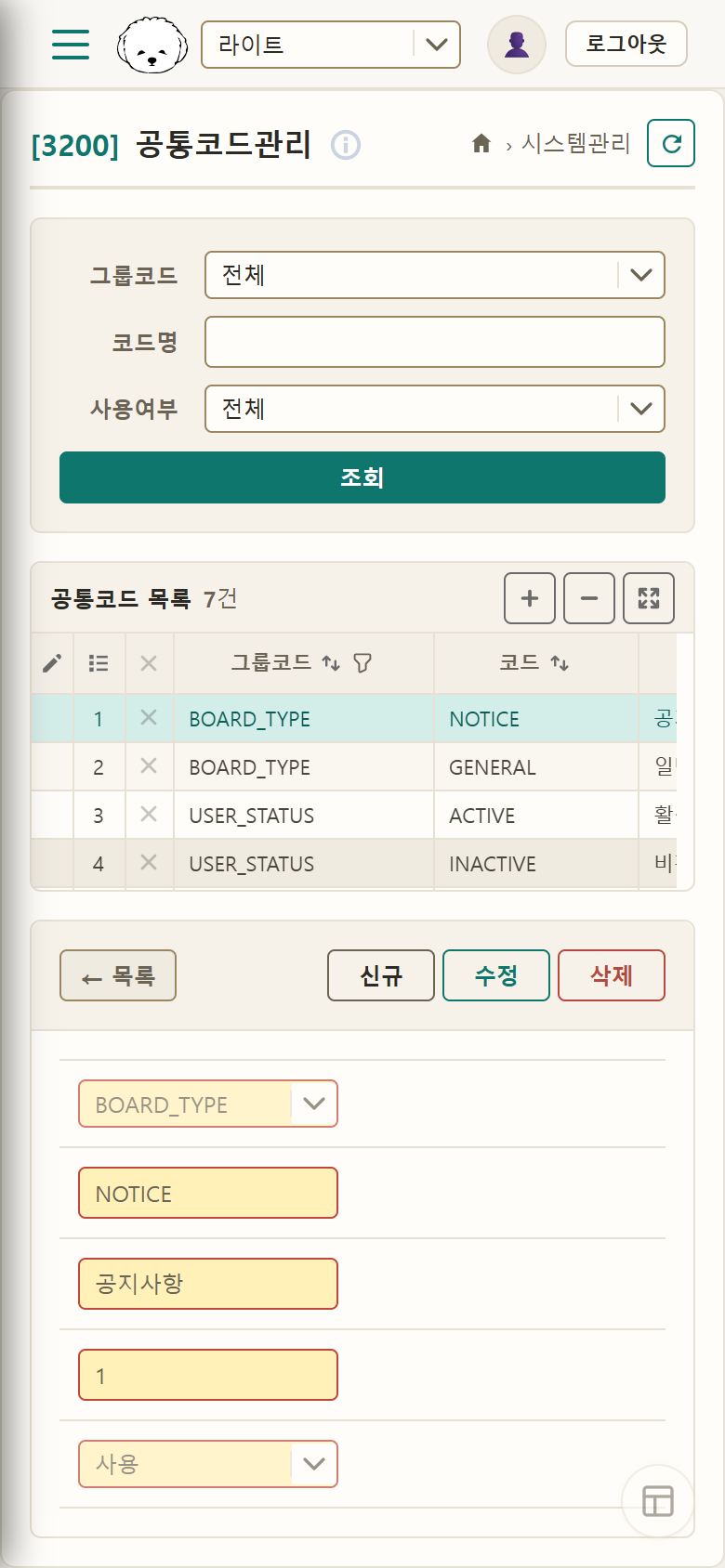Select BOARD_TYPE cell in row 1
The width and height of the screenshot is (725, 1568).
[x=304, y=718]
